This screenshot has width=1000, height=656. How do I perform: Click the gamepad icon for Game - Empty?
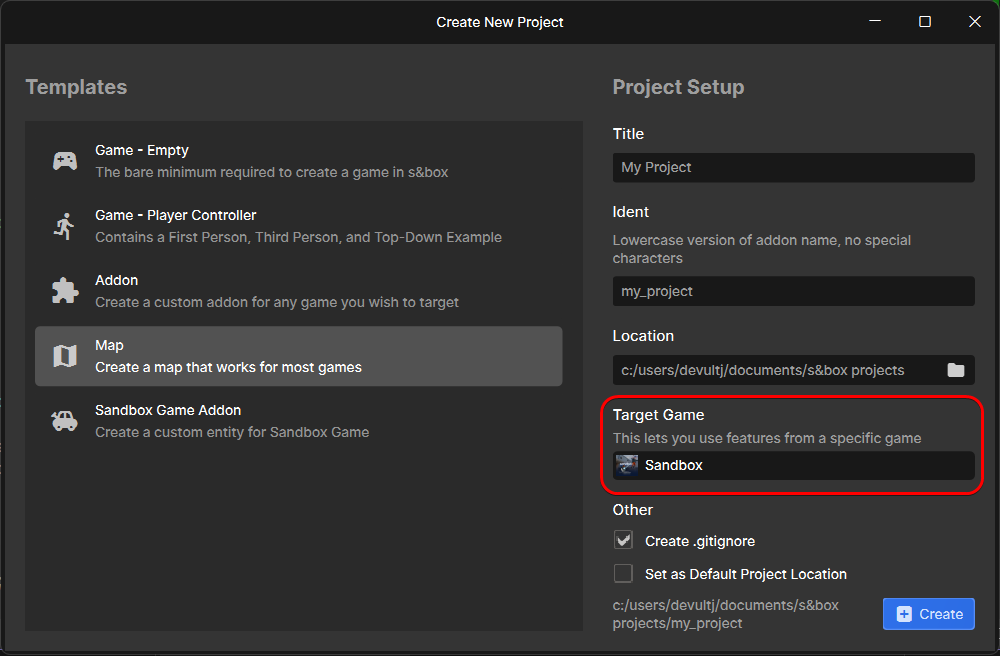64,161
